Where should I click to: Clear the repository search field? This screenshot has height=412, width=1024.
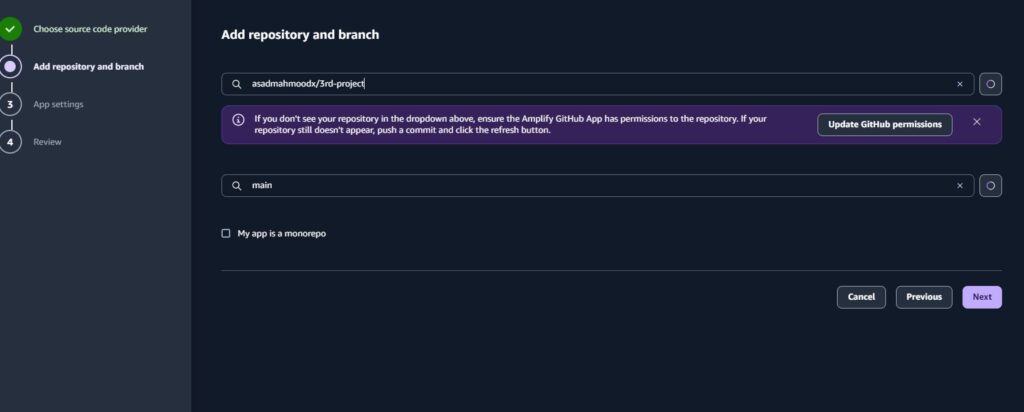(959, 84)
